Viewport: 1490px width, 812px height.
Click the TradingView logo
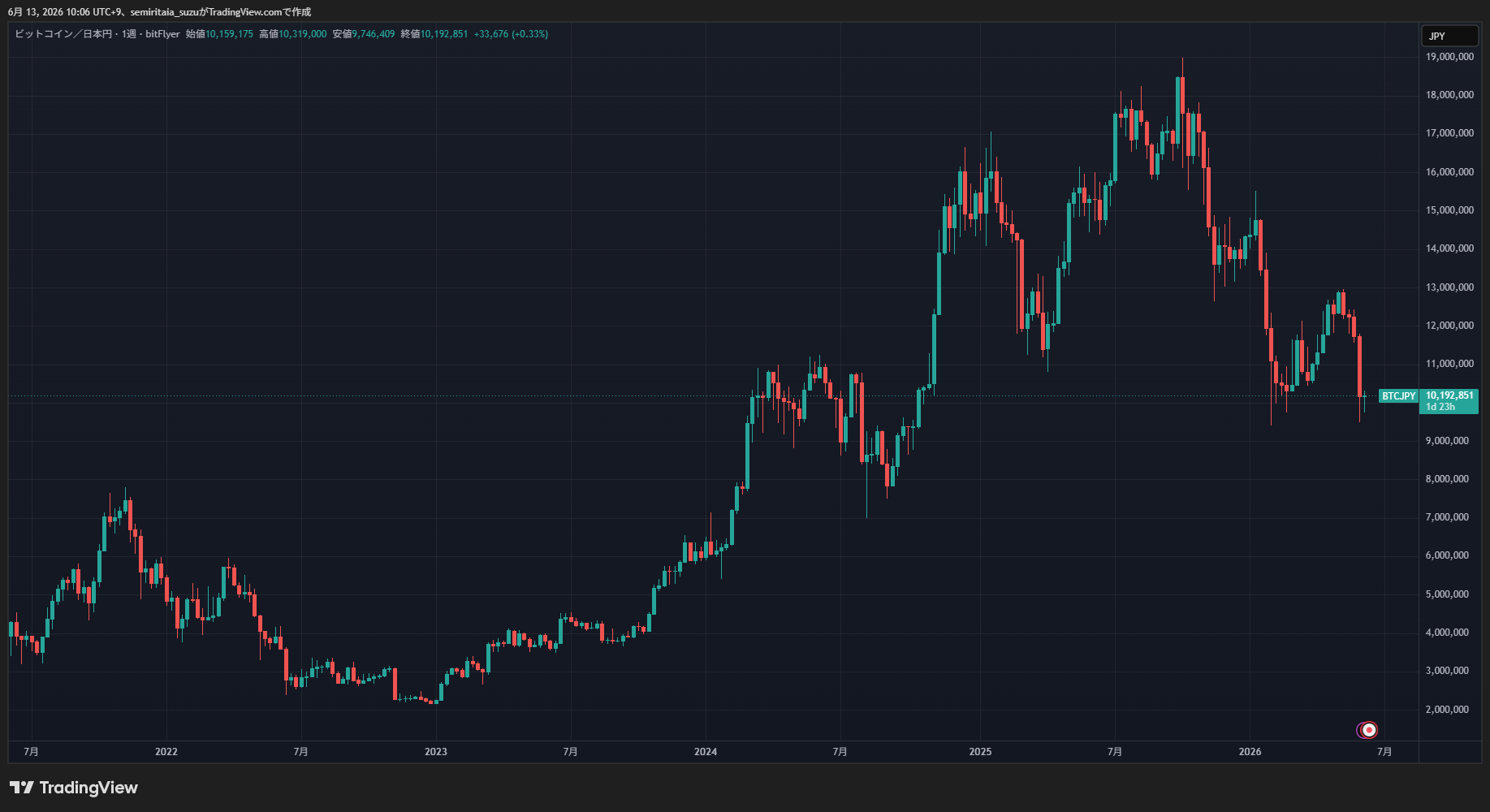tap(74, 788)
